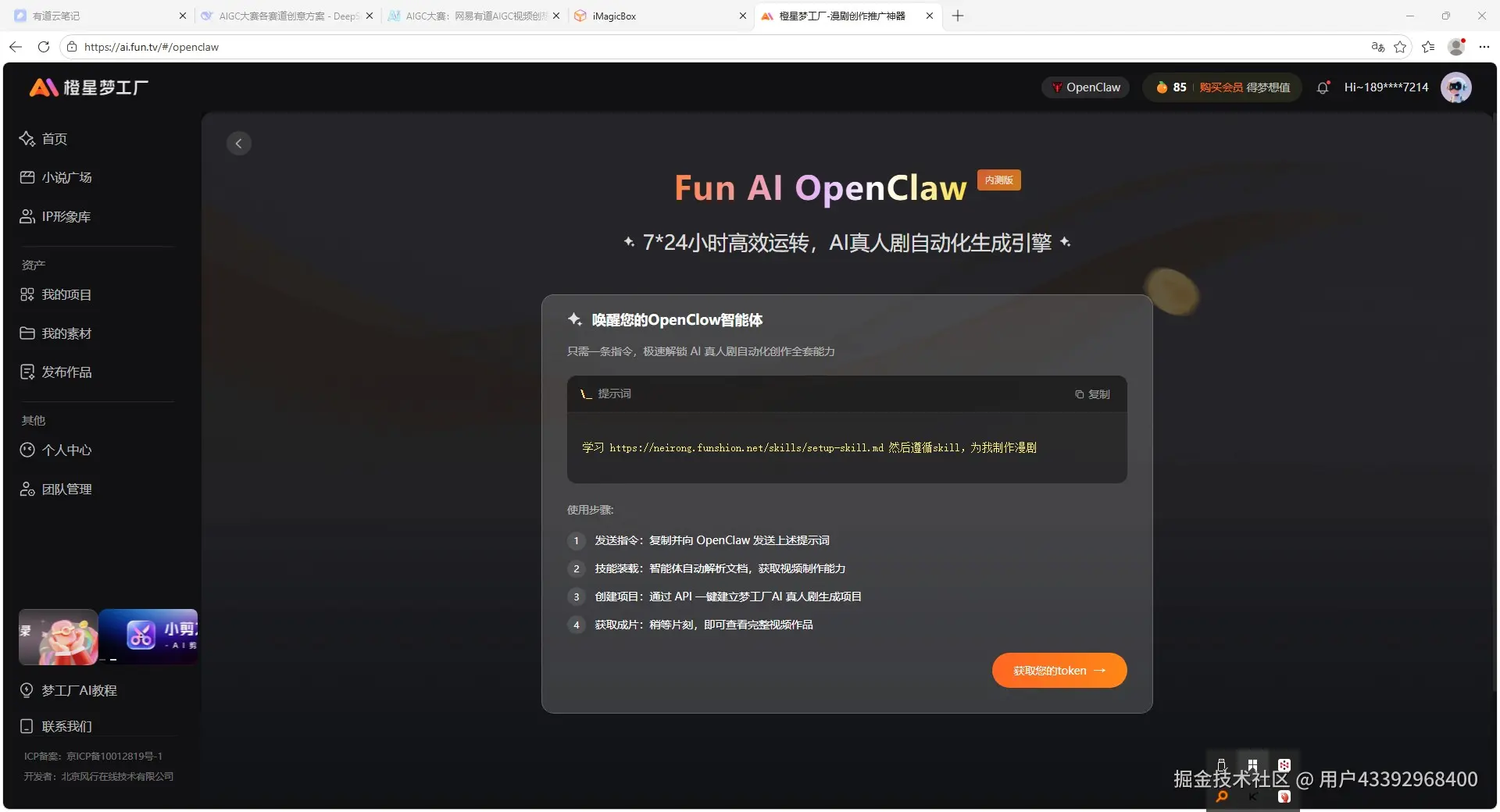Screen dimensions: 1500x812
Task: Click 联系我们 in the sidebar
Action: tap(55, 726)
